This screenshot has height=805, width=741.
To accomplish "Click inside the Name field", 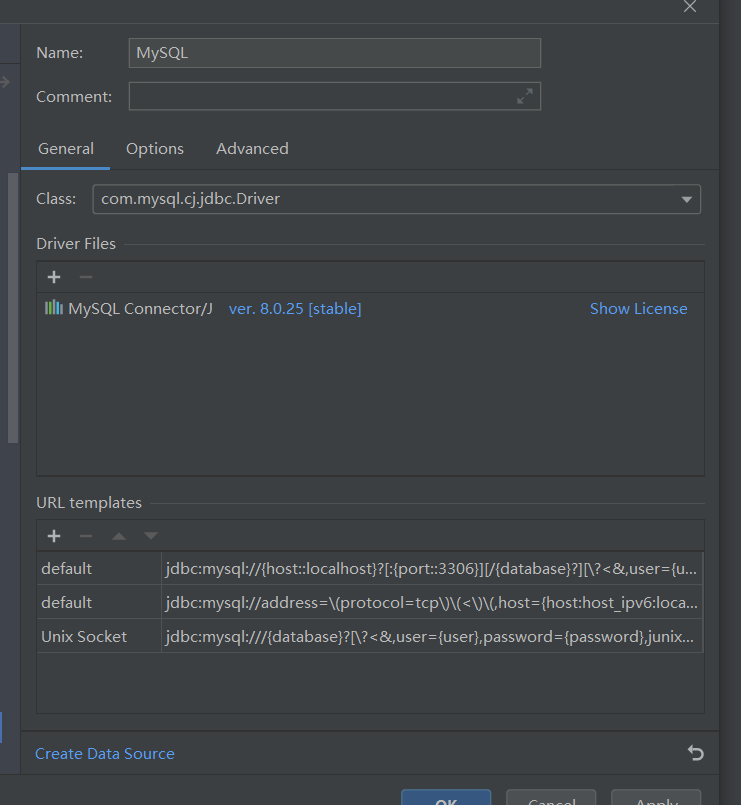I will [334, 52].
